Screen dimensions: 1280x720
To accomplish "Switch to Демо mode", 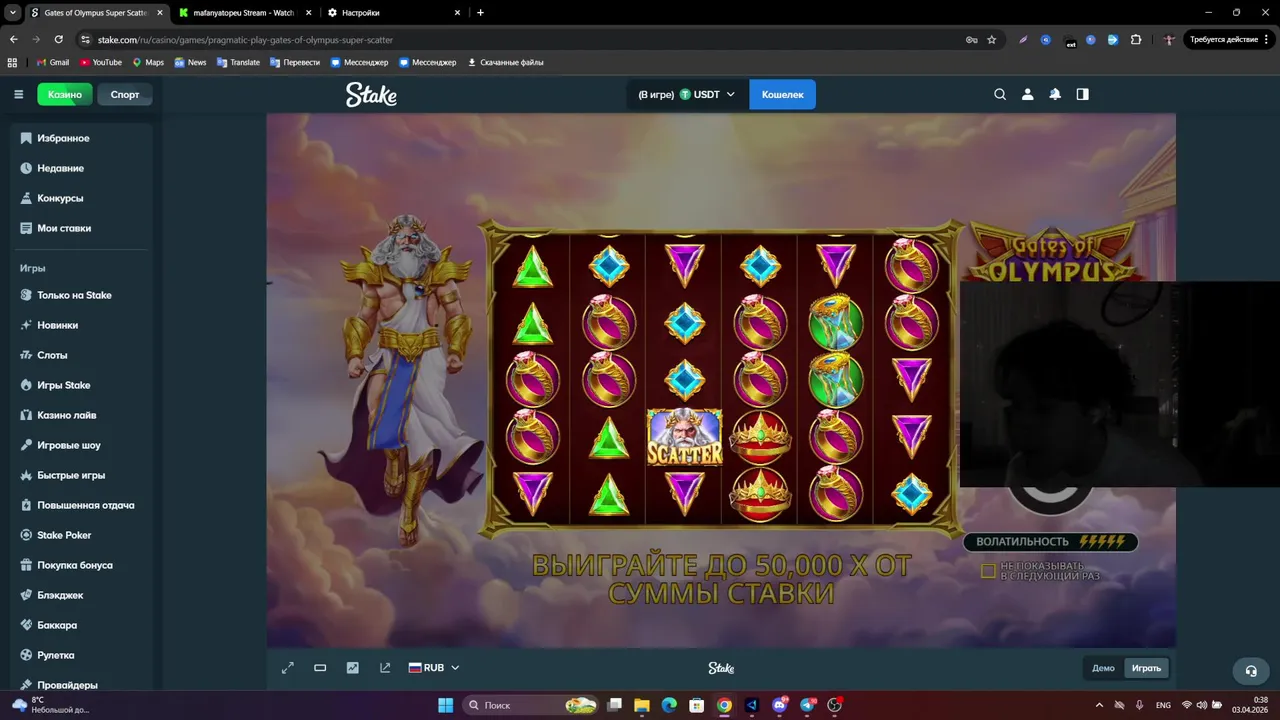I will (1103, 668).
